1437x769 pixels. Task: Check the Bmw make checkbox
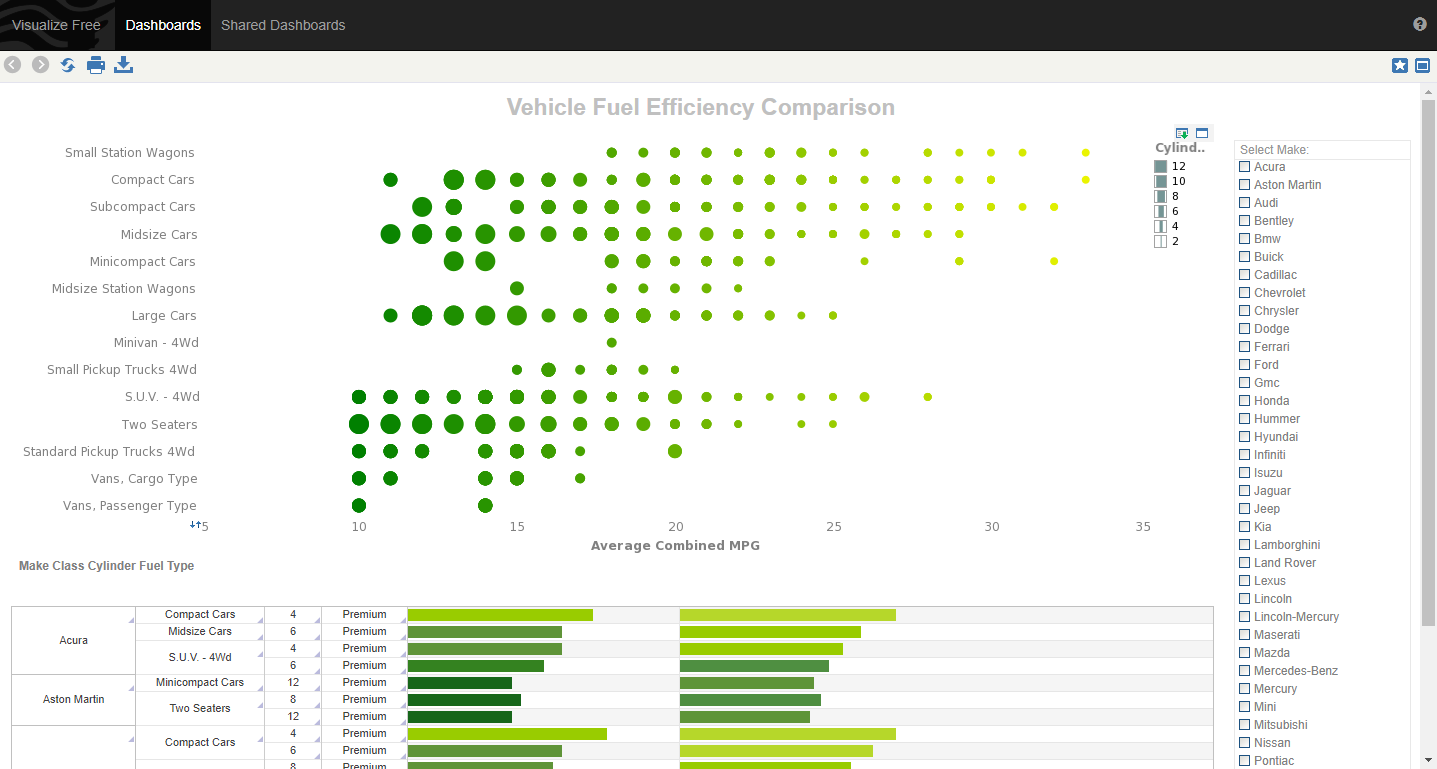click(1245, 239)
